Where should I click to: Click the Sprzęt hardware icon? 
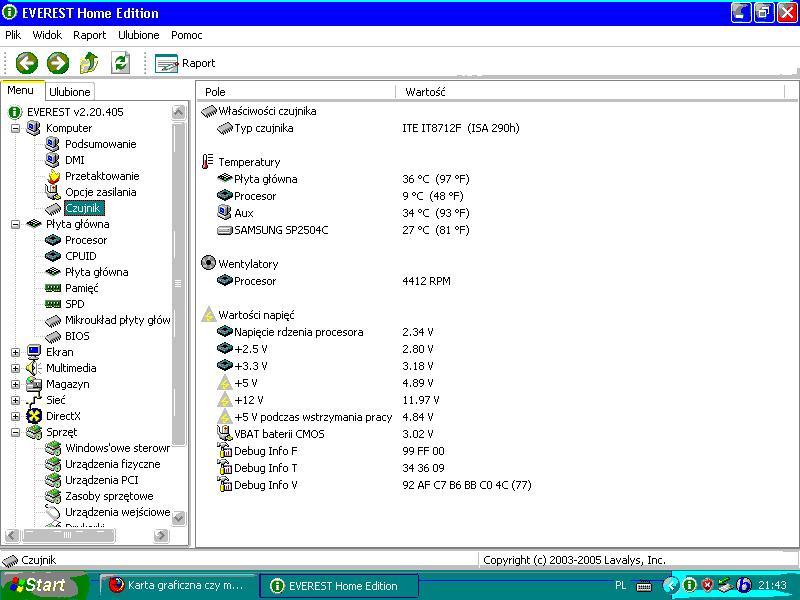(34, 432)
